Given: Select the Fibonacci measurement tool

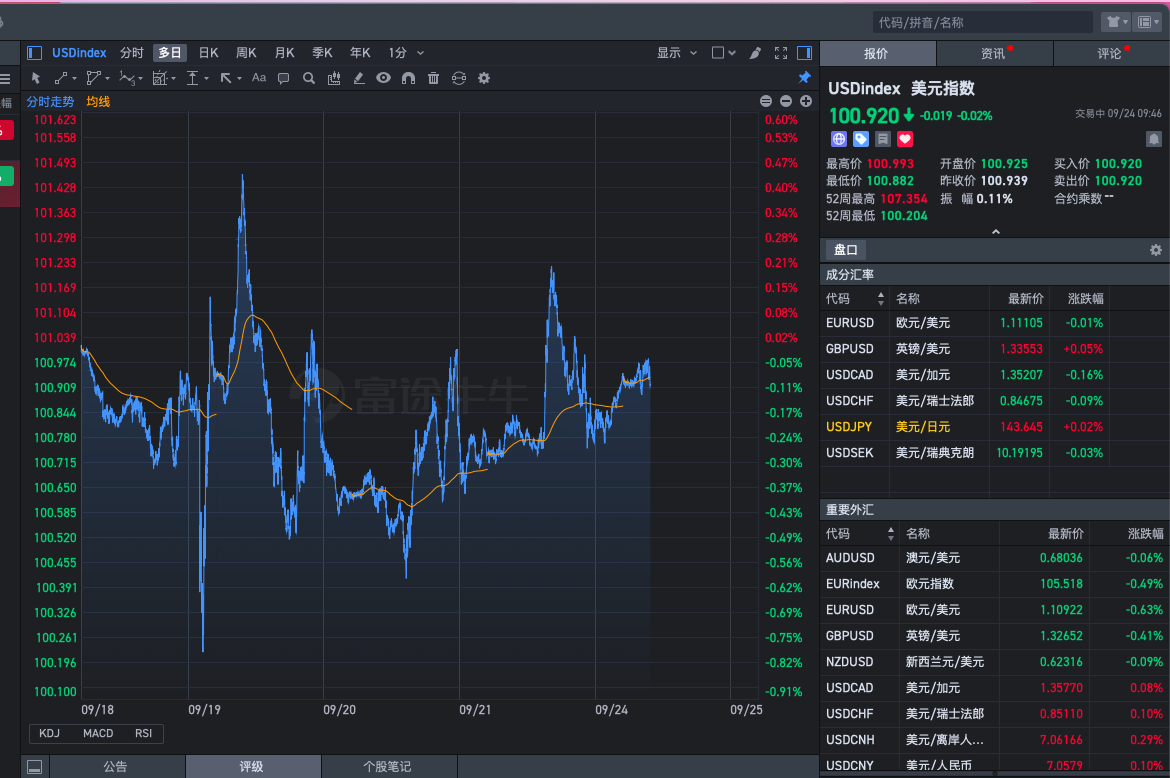Looking at the screenshot, I should [160, 78].
